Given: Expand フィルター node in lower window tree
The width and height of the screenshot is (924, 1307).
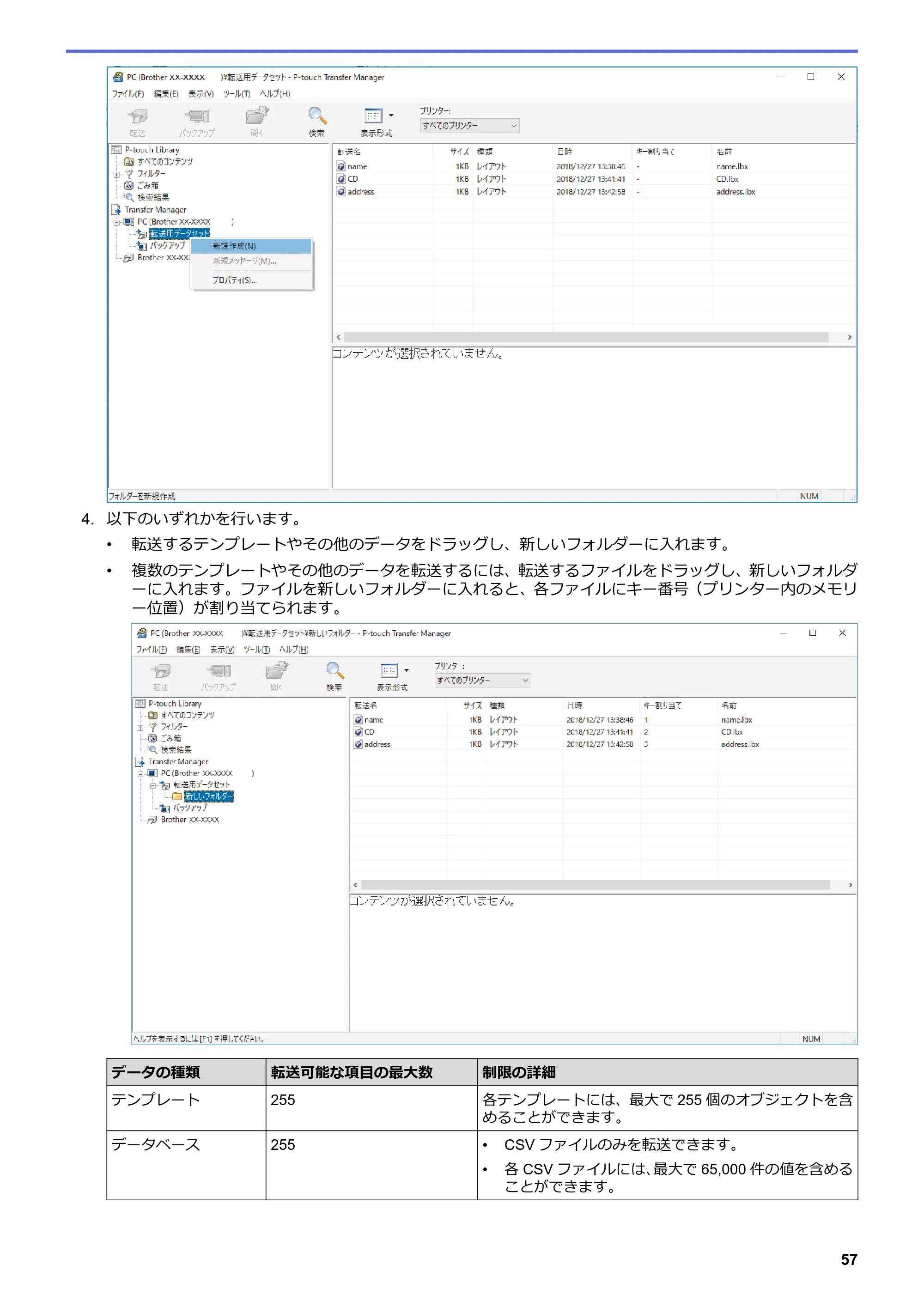Looking at the screenshot, I should (x=140, y=728).
